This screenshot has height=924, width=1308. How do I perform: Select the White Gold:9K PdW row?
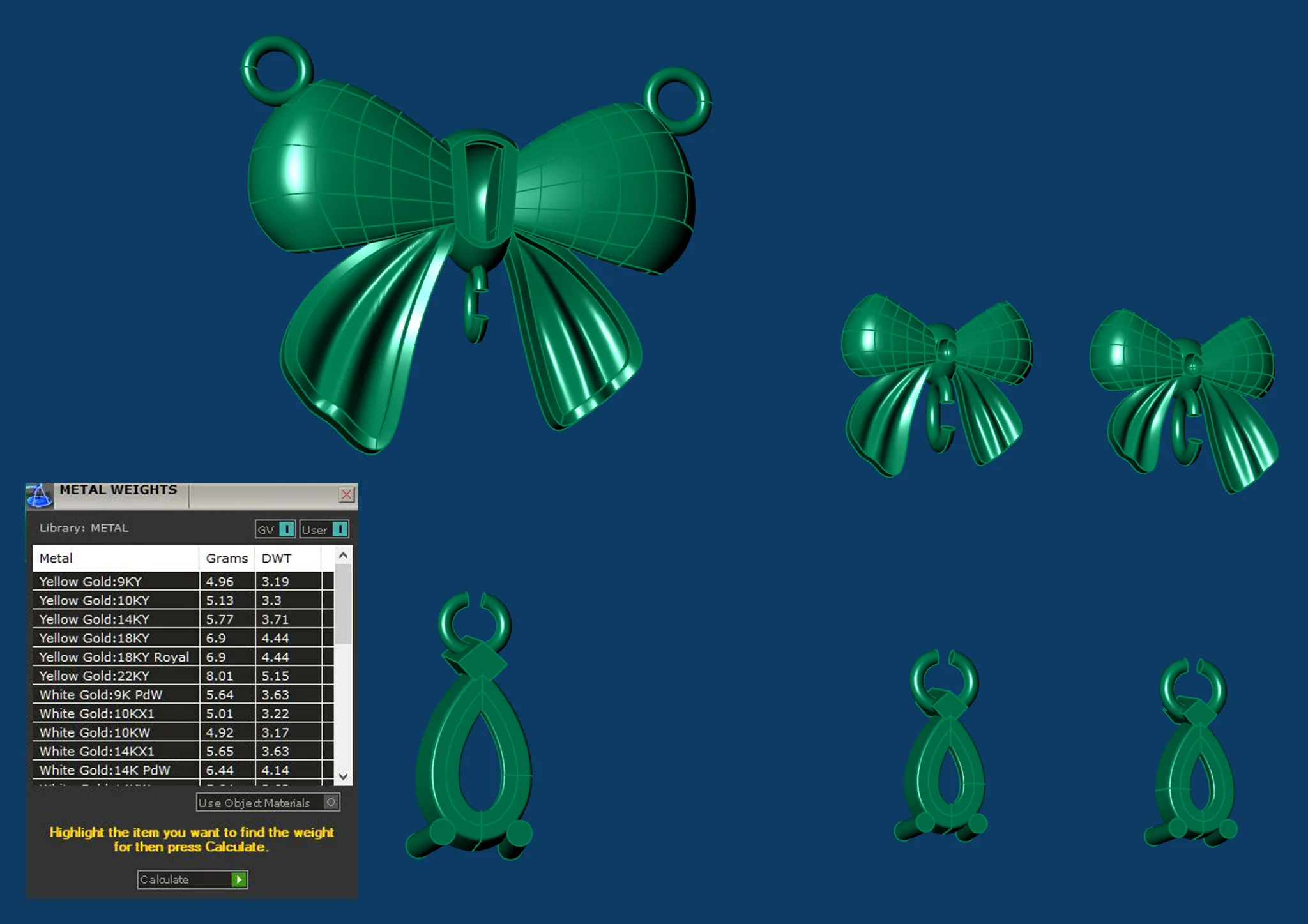pos(183,694)
